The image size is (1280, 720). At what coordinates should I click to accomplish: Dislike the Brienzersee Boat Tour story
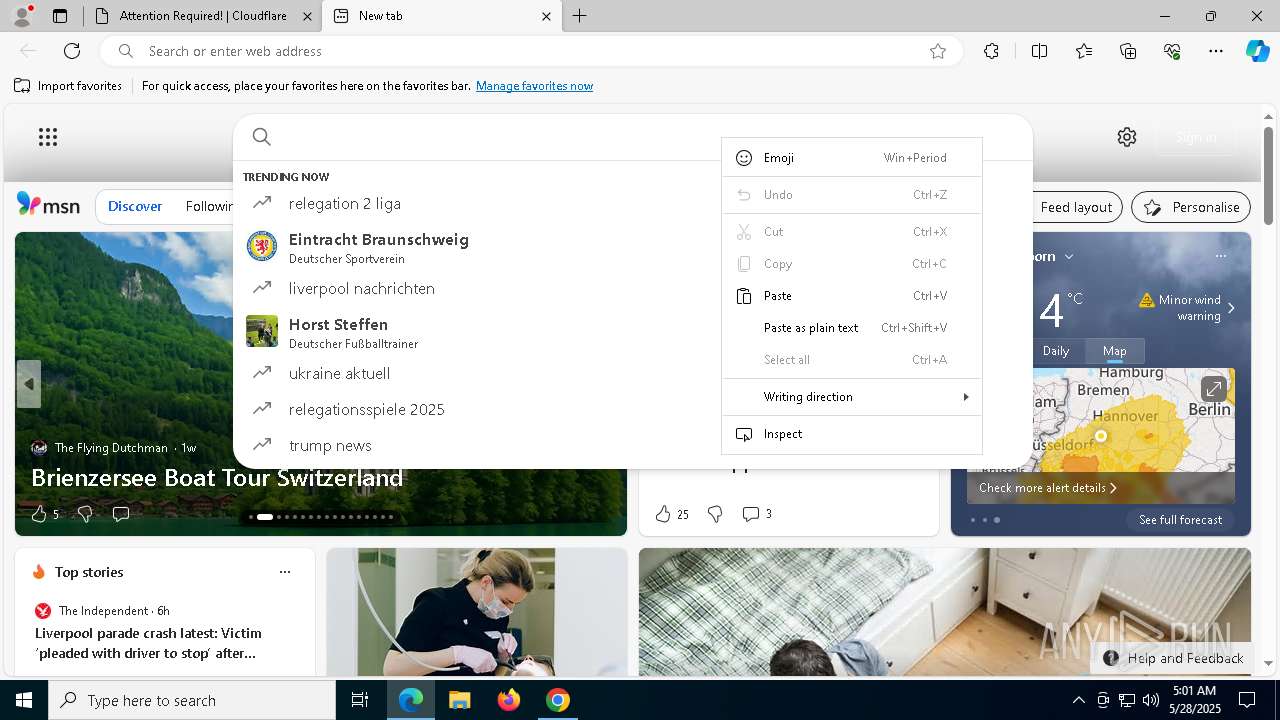[85, 514]
